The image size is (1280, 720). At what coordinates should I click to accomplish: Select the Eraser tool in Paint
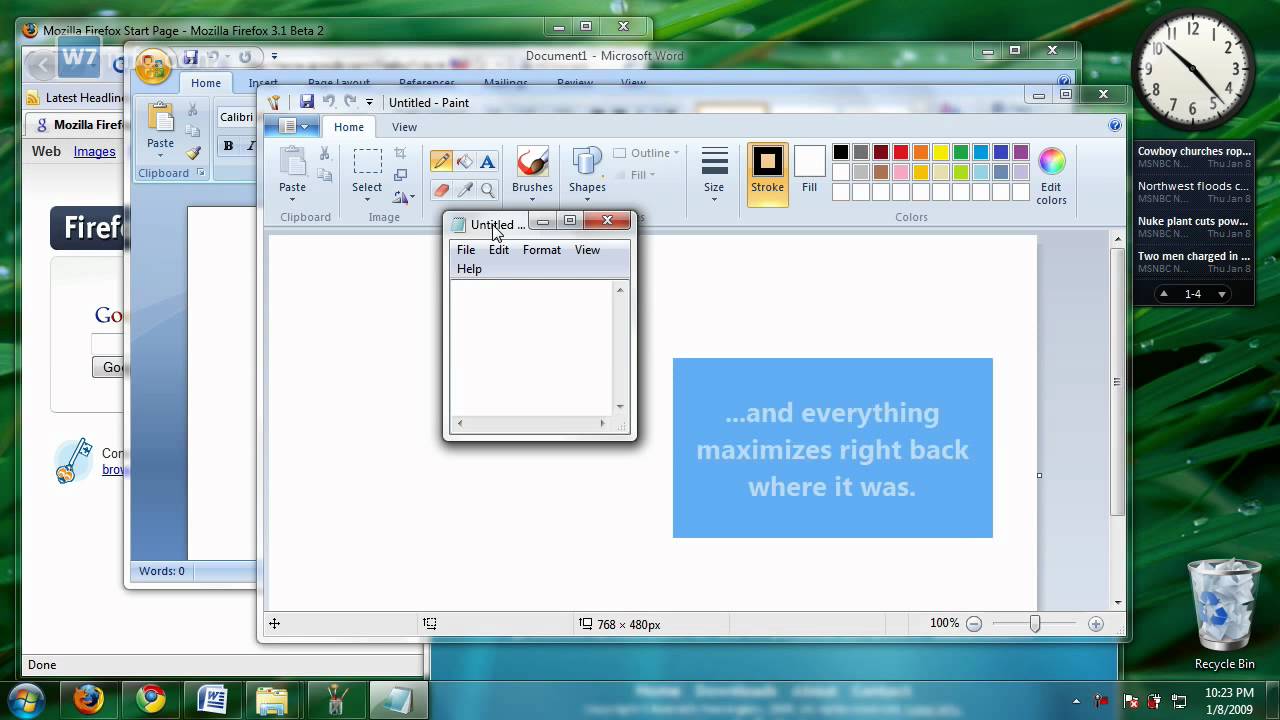click(441, 190)
